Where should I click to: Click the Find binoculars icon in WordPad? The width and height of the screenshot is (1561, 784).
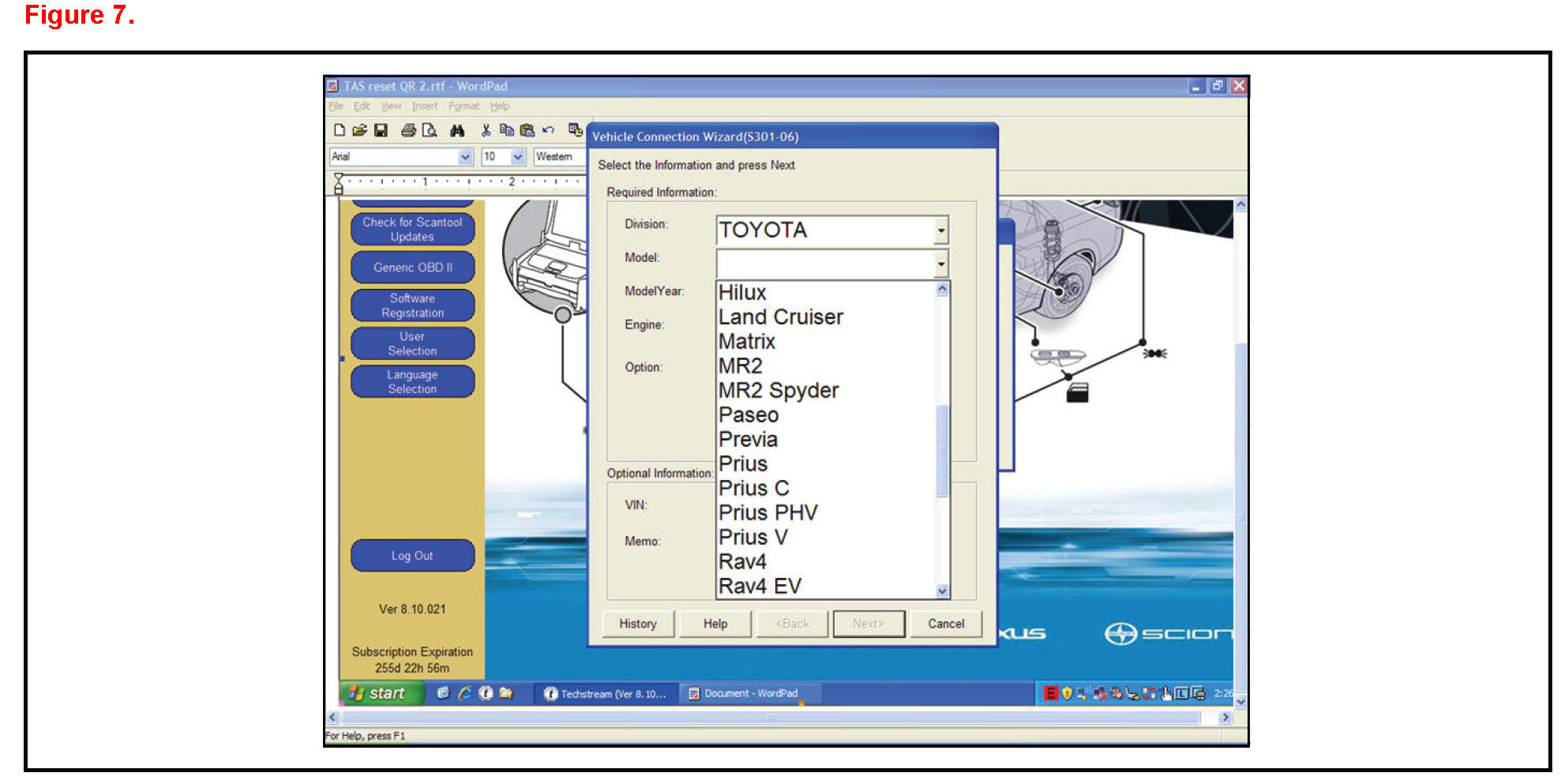coord(457,130)
